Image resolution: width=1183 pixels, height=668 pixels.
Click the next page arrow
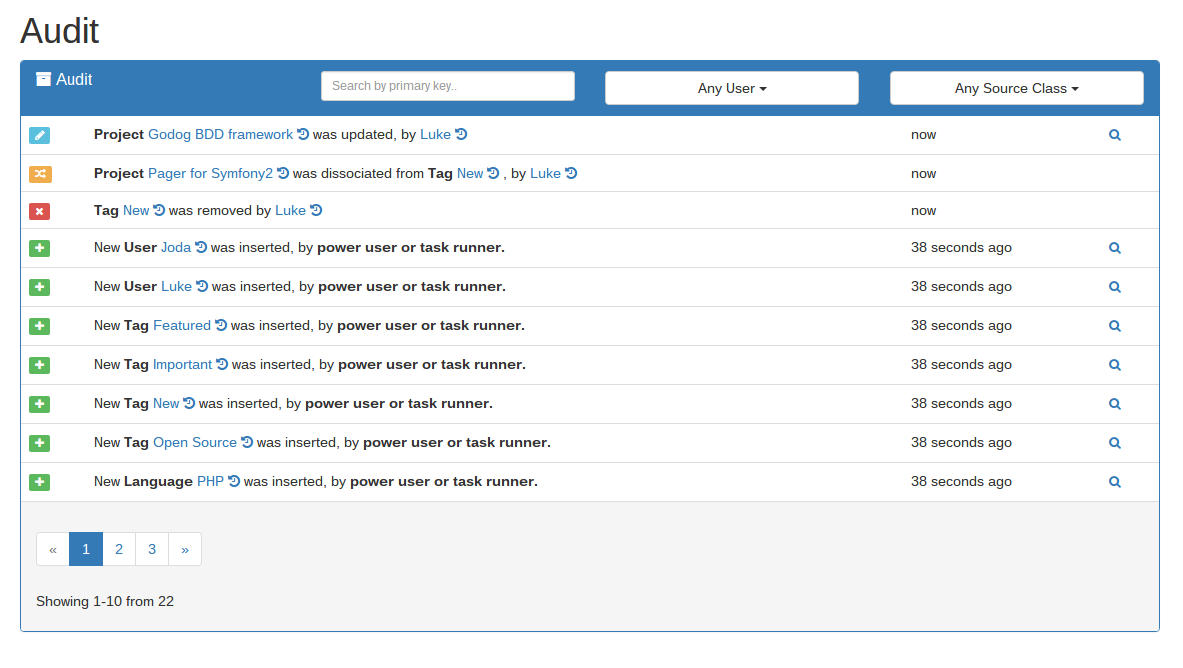[x=185, y=549]
